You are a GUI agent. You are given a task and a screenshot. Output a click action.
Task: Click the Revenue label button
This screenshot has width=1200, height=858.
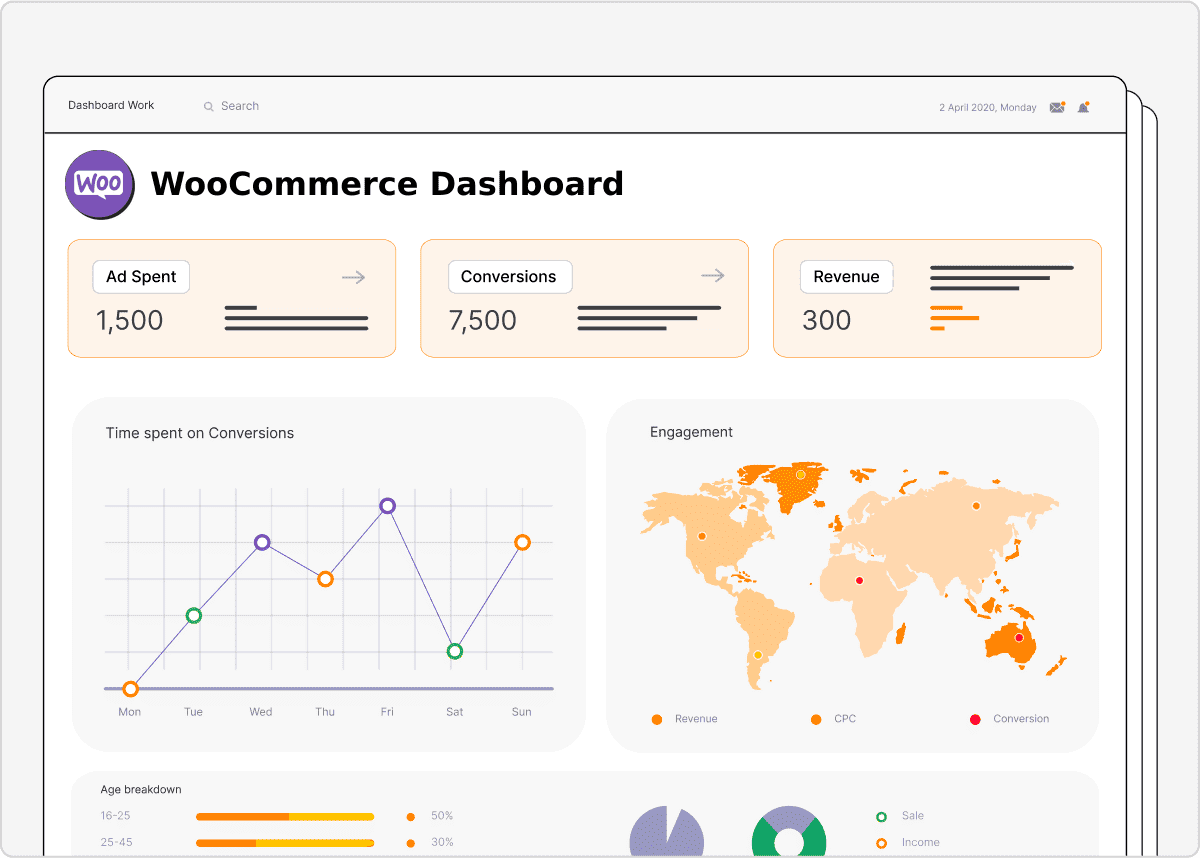click(x=846, y=277)
